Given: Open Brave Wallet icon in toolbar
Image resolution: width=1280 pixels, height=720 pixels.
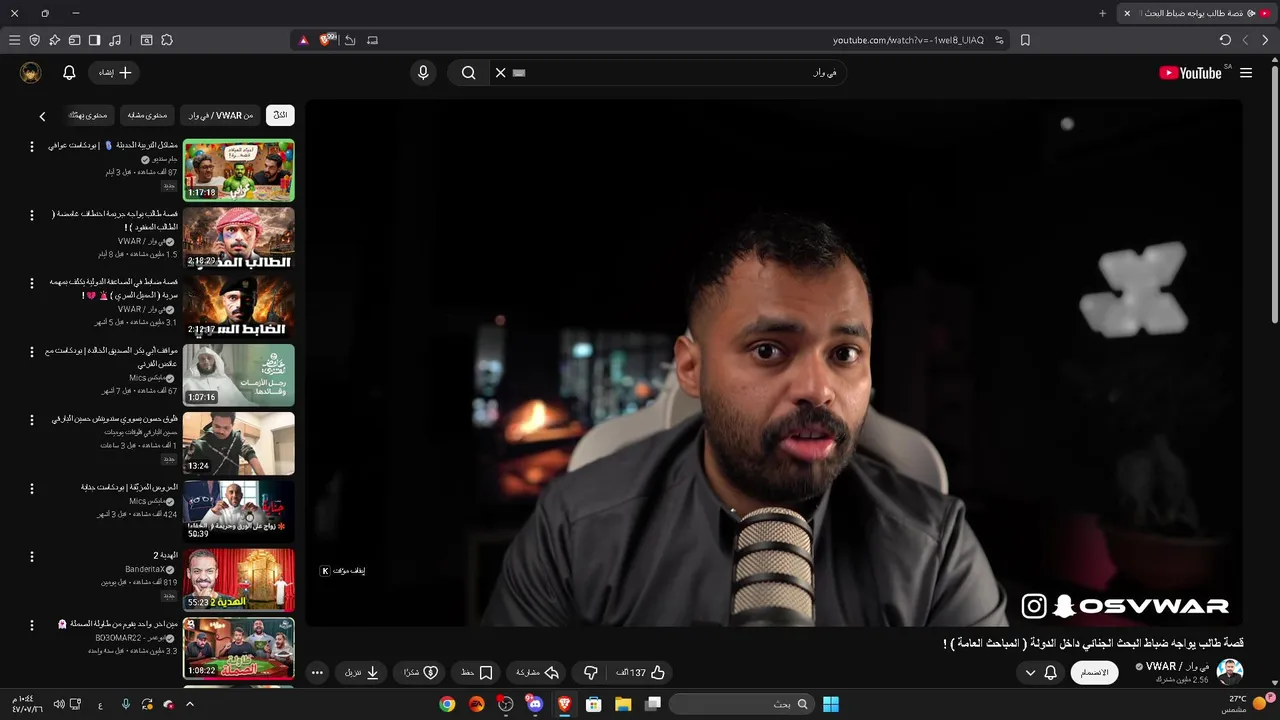Looking at the screenshot, I should click(74, 40).
